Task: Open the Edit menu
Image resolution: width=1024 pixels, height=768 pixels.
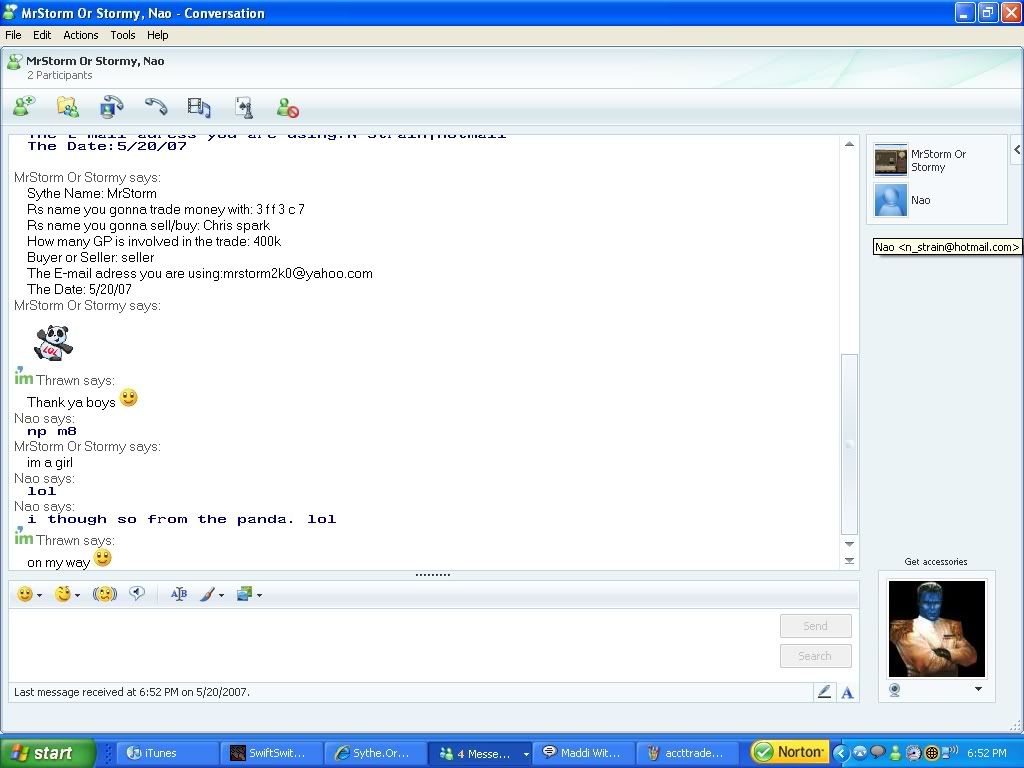Action: [42, 35]
